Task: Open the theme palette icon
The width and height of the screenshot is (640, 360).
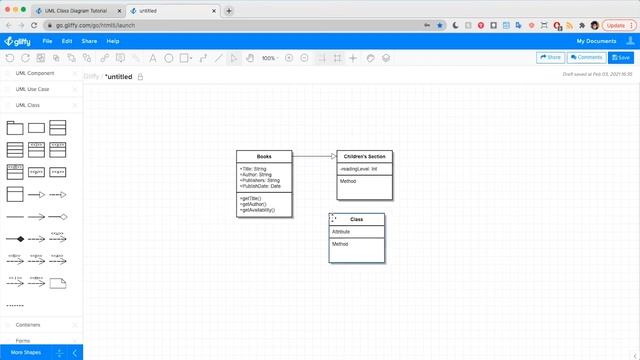Action: coord(370,58)
